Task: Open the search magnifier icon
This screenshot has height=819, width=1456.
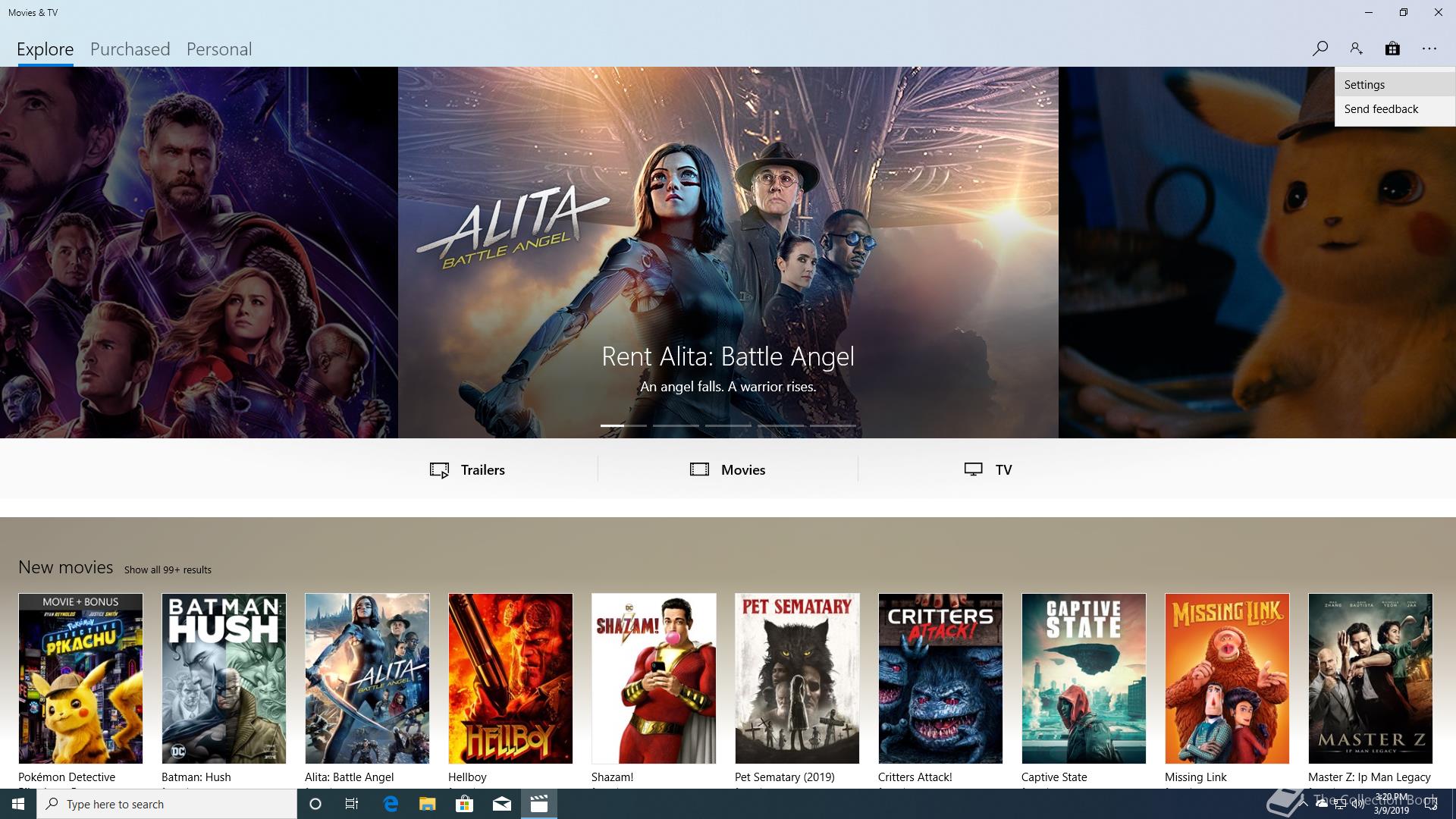Action: (1319, 49)
